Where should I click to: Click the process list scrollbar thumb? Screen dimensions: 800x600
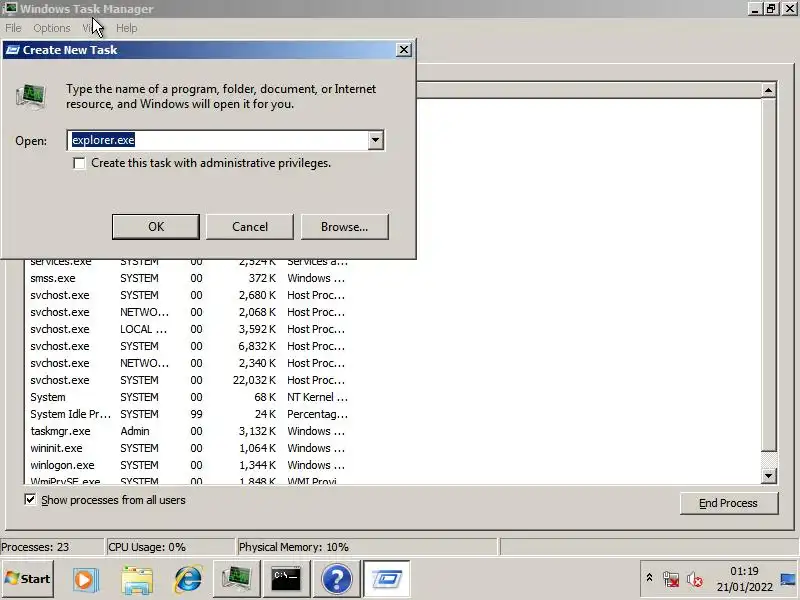[768, 273]
